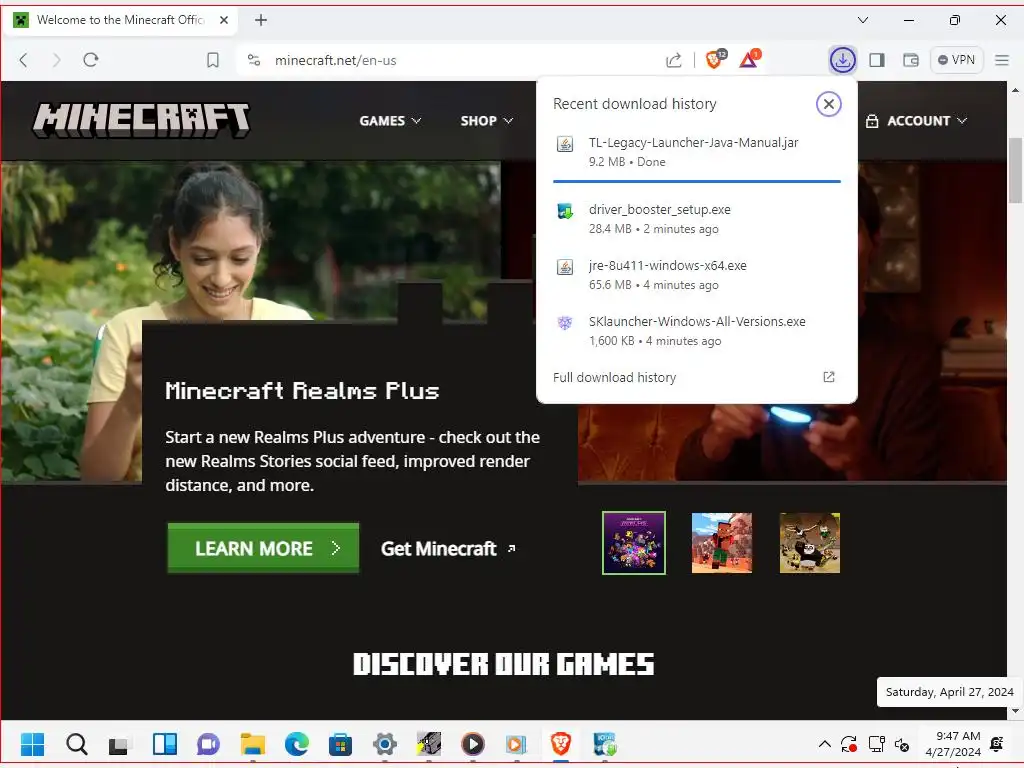The height and width of the screenshot is (768, 1024).
Task: Open the browser Downloads toolbar button
Action: 842,60
